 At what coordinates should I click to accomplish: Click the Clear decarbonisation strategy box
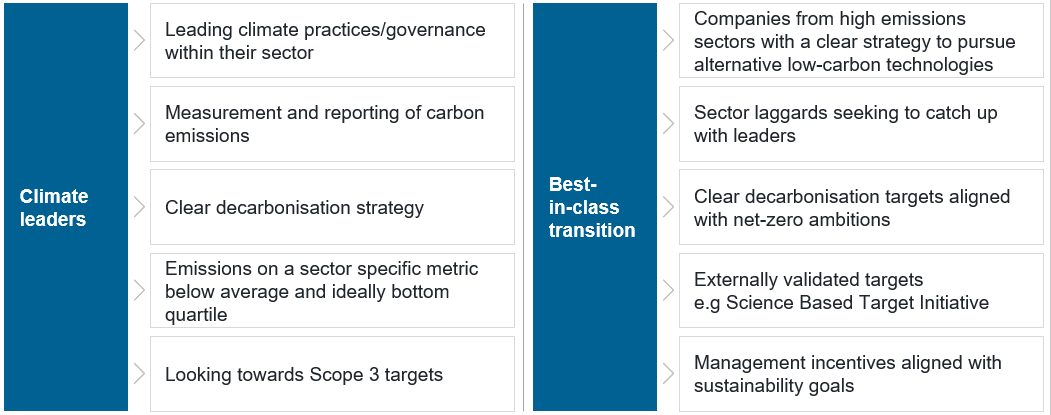pyautogui.click(x=332, y=207)
